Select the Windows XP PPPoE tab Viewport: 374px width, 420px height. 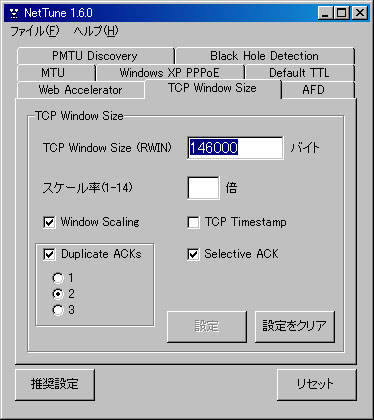[x=170, y=73]
